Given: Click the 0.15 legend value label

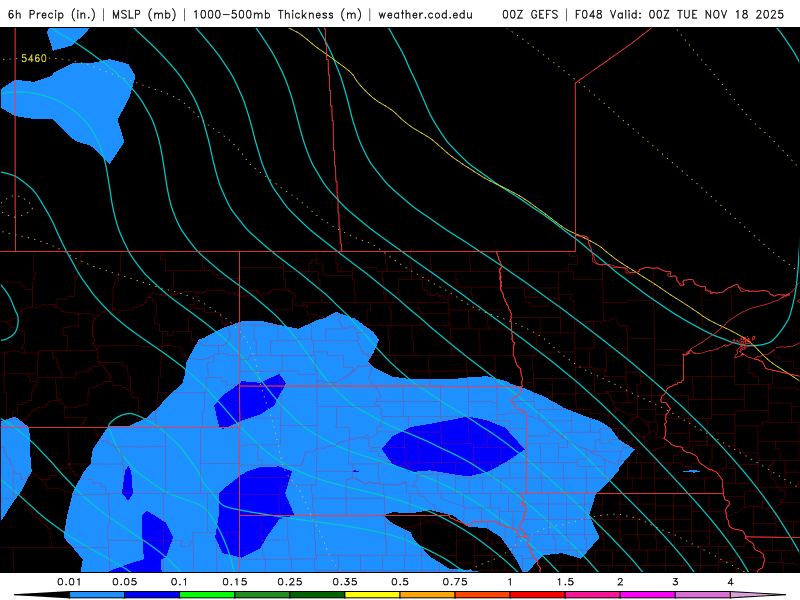Looking at the screenshot, I should click(x=235, y=582).
